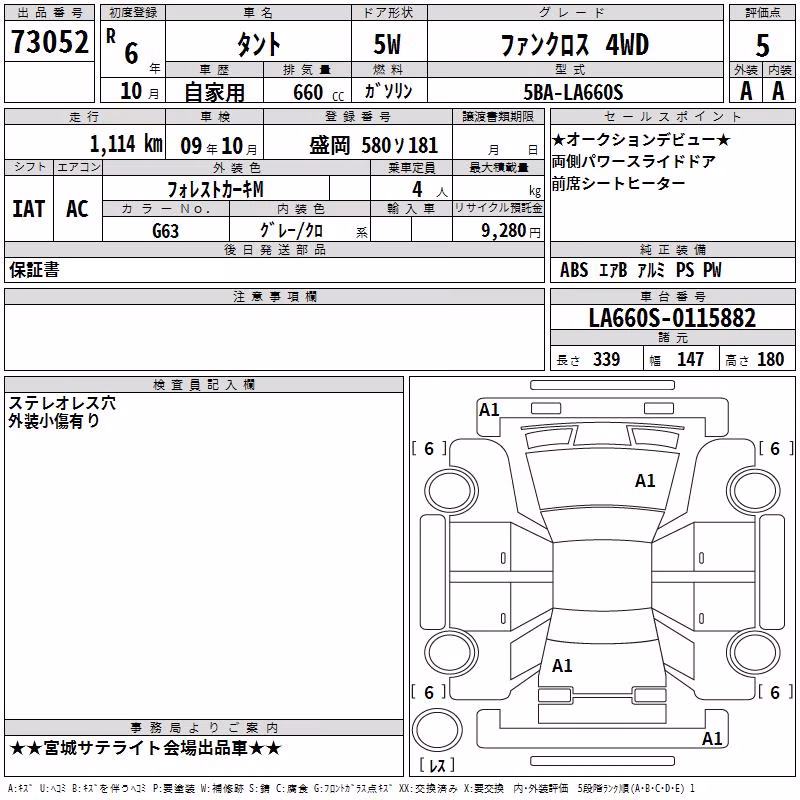This screenshot has height=800, width=800.
Task: Click the 検査員記入欄 header
Action: (x=204, y=385)
